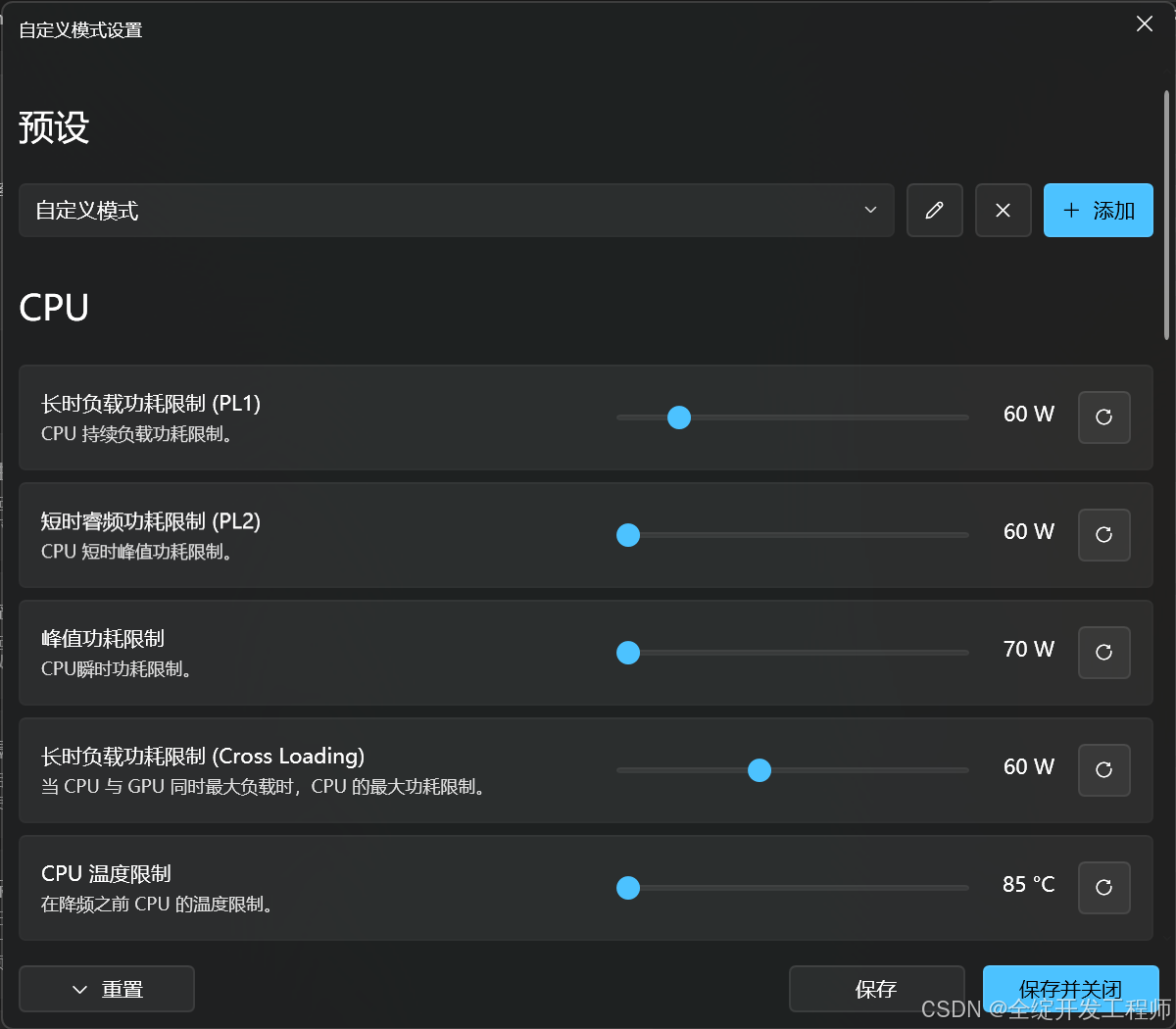Click the pencil edit preset icon

[934, 211]
